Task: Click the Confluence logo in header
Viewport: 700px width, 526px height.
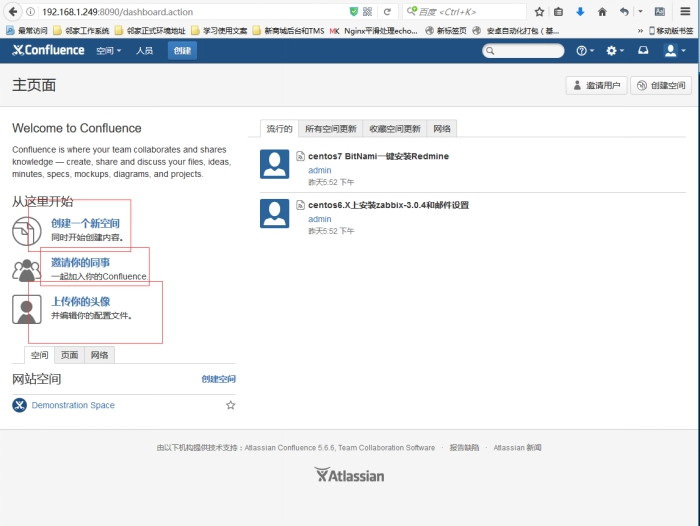Action: (48, 50)
